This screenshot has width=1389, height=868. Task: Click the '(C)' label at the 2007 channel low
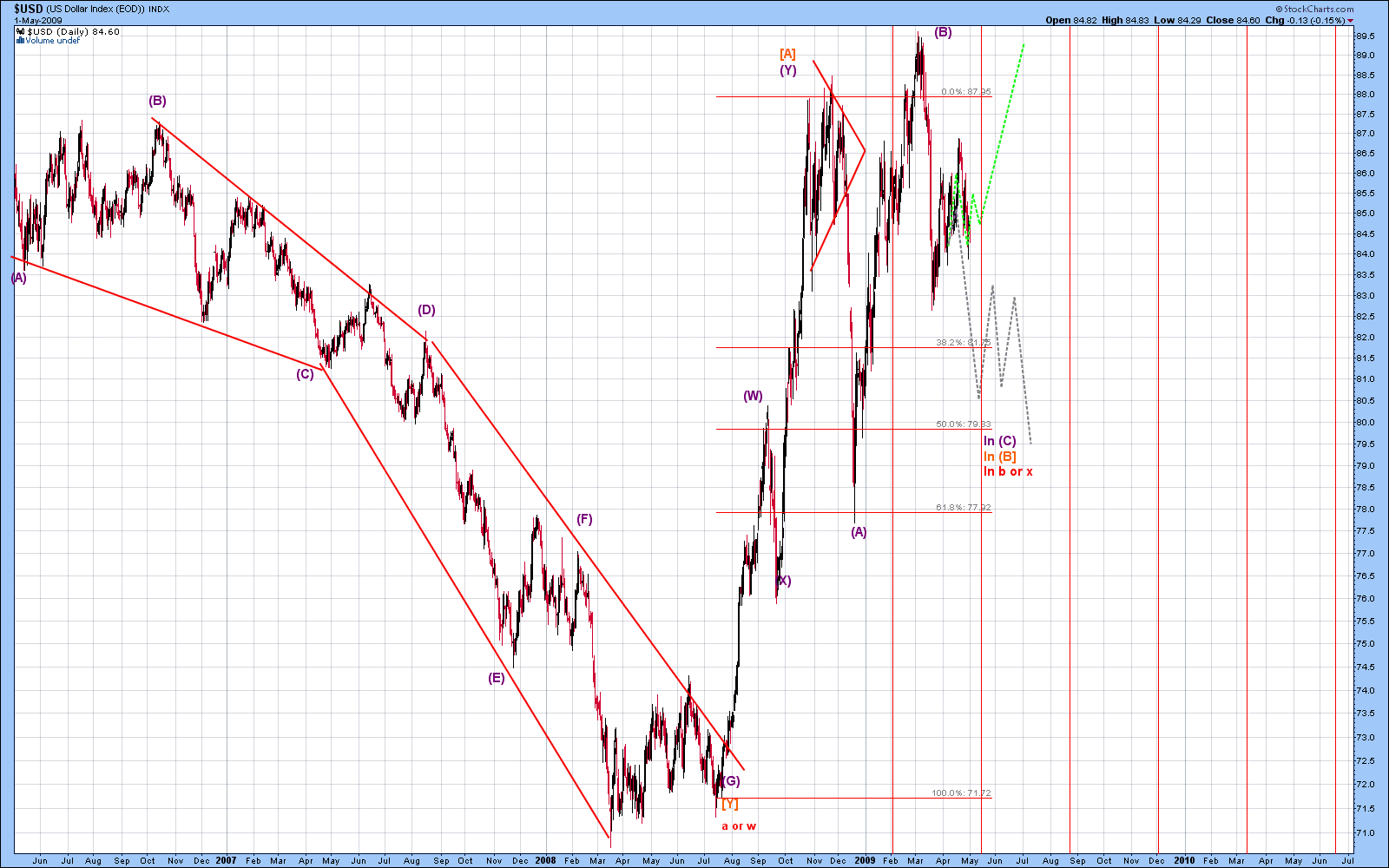pos(305,374)
